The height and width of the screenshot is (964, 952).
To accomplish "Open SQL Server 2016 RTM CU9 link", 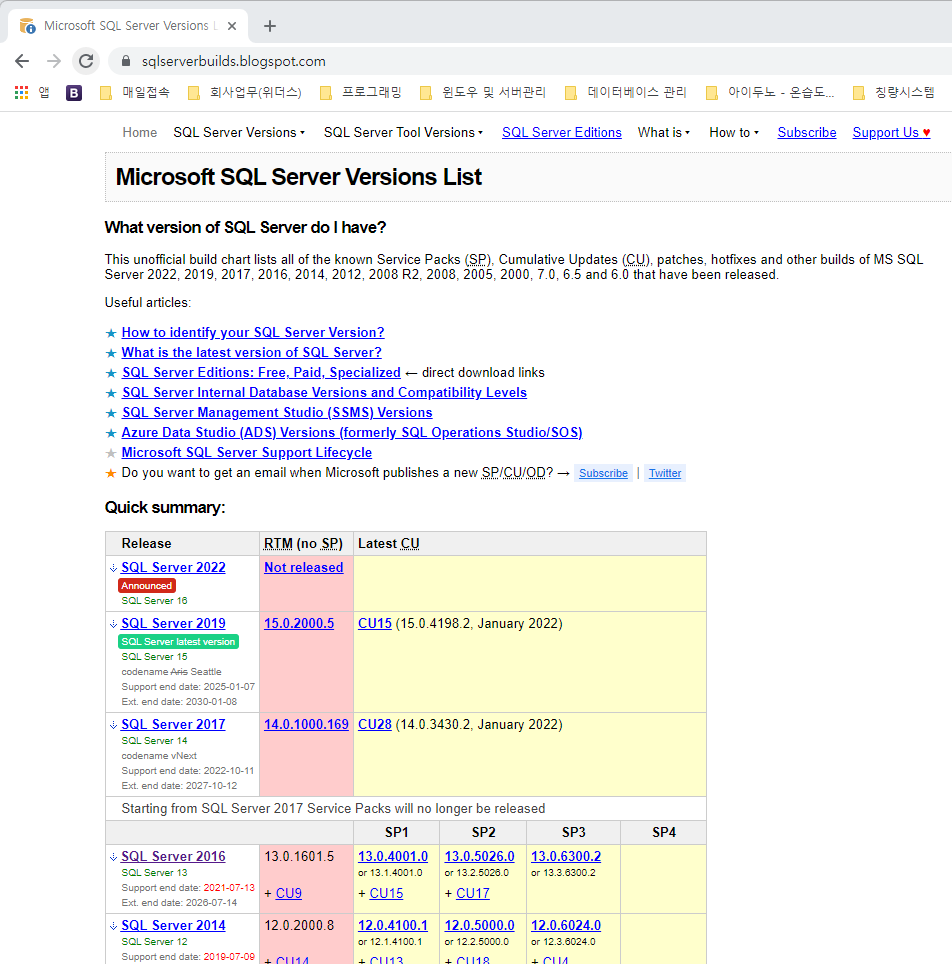I will point(288,893).
